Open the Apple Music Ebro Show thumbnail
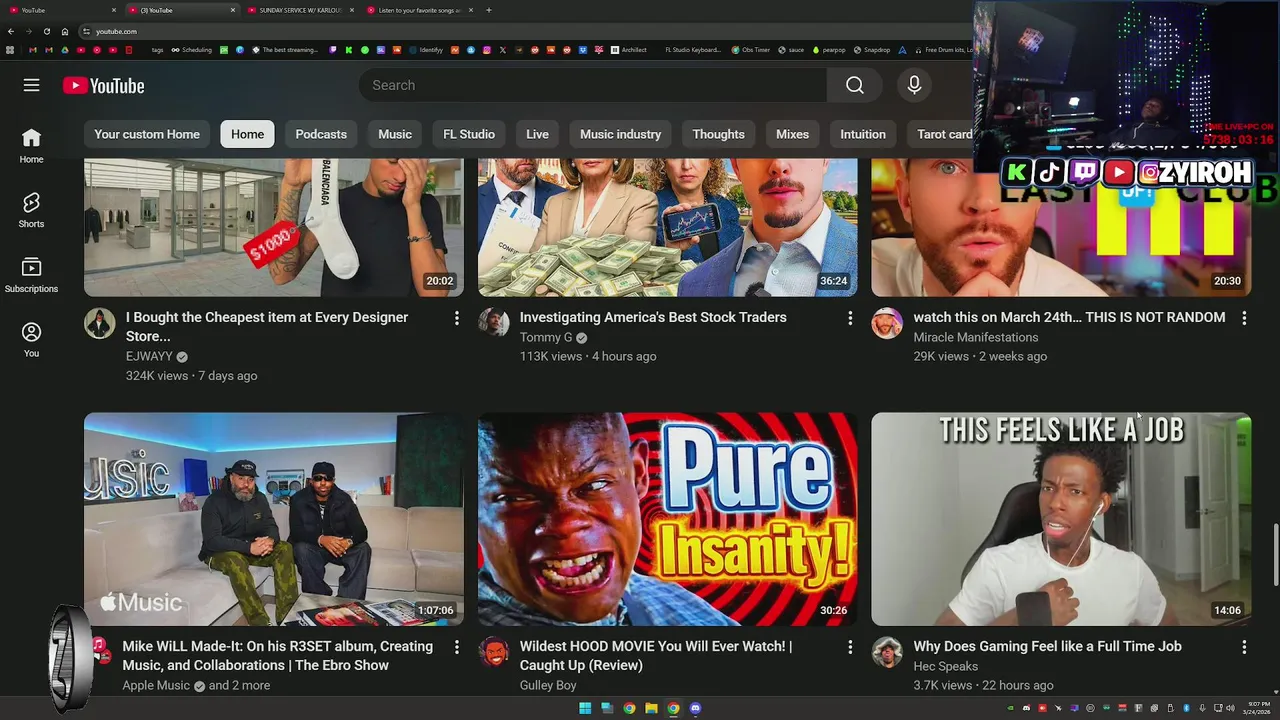Viewport: 1280px width, 720px height. pos(274,519)
